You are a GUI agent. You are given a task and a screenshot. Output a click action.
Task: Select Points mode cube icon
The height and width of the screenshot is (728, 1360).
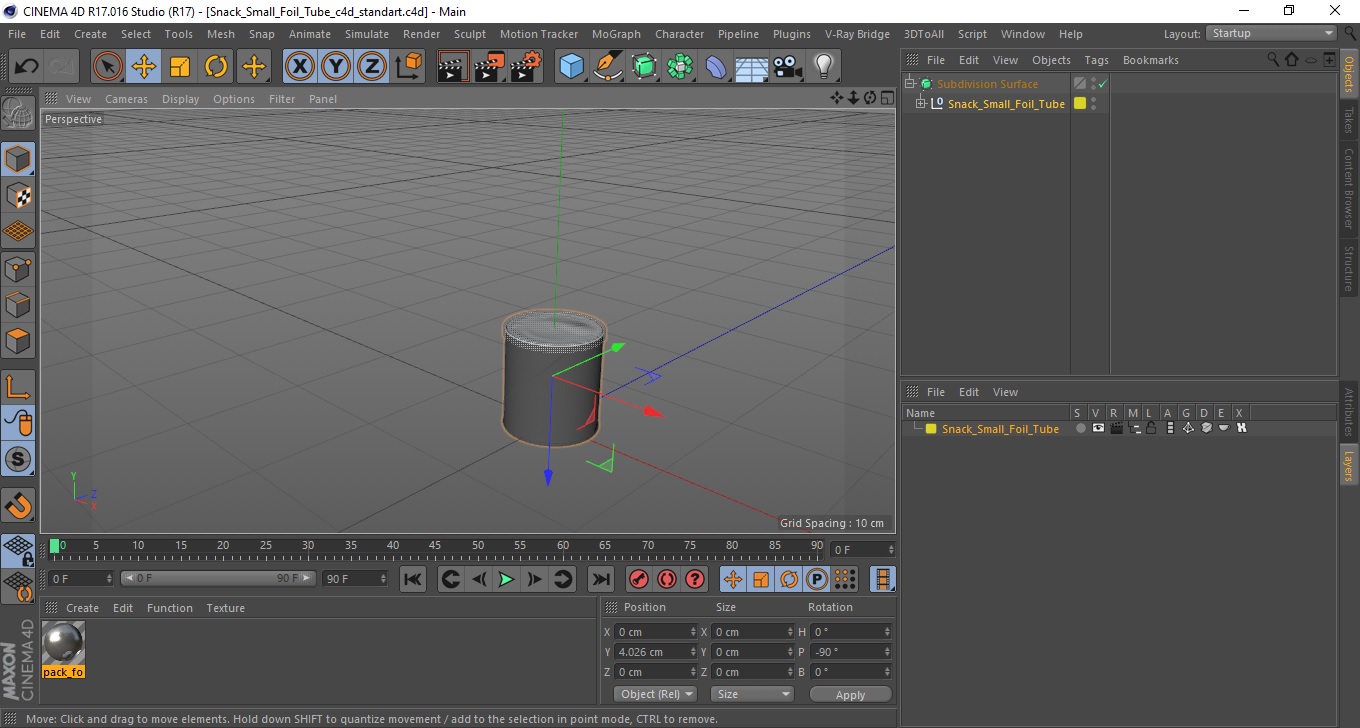18,268
